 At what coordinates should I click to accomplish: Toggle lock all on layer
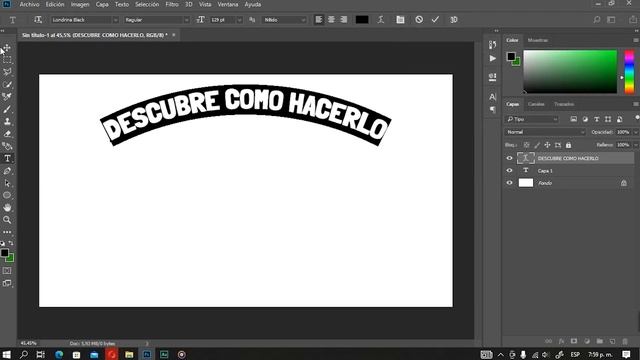[x=568, y=145]
